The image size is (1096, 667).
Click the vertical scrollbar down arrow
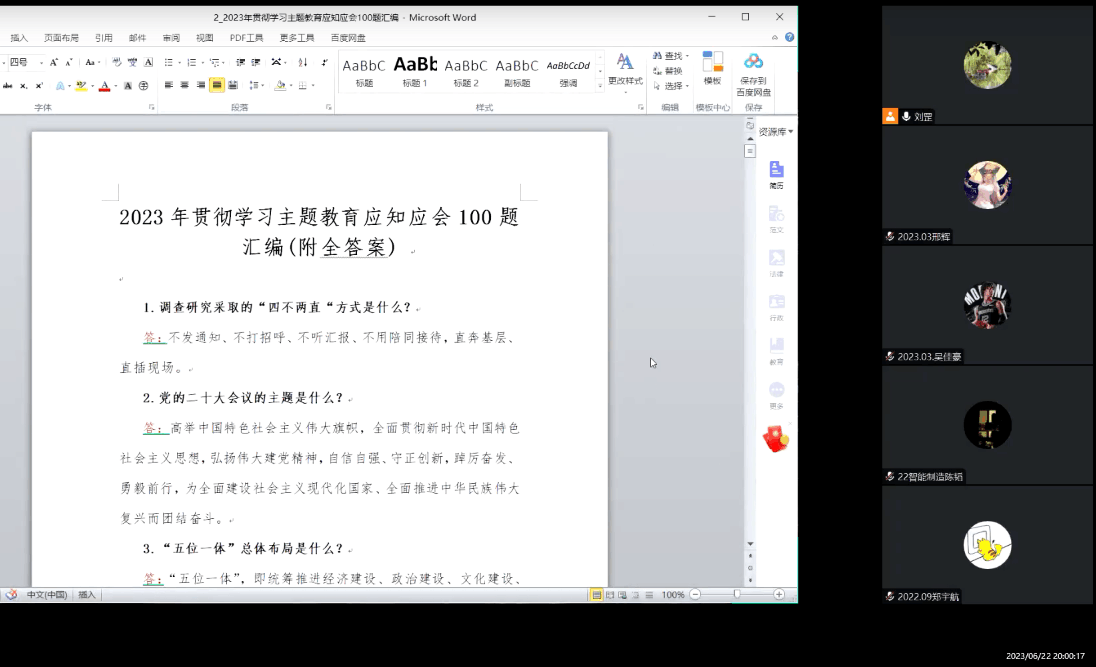pos(750,544)
